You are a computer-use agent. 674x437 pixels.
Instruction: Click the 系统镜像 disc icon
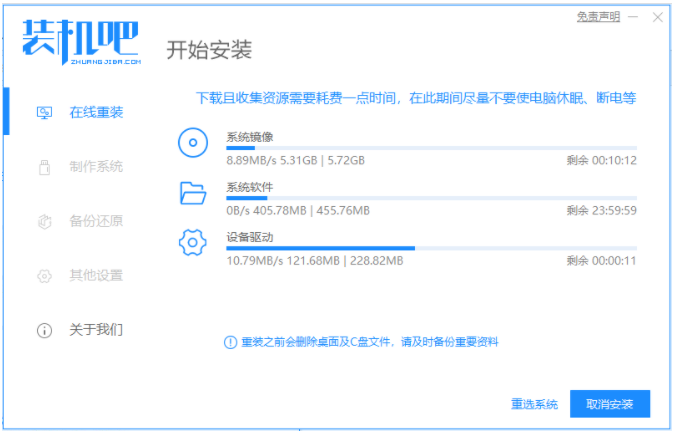click(x=192, y=144)
